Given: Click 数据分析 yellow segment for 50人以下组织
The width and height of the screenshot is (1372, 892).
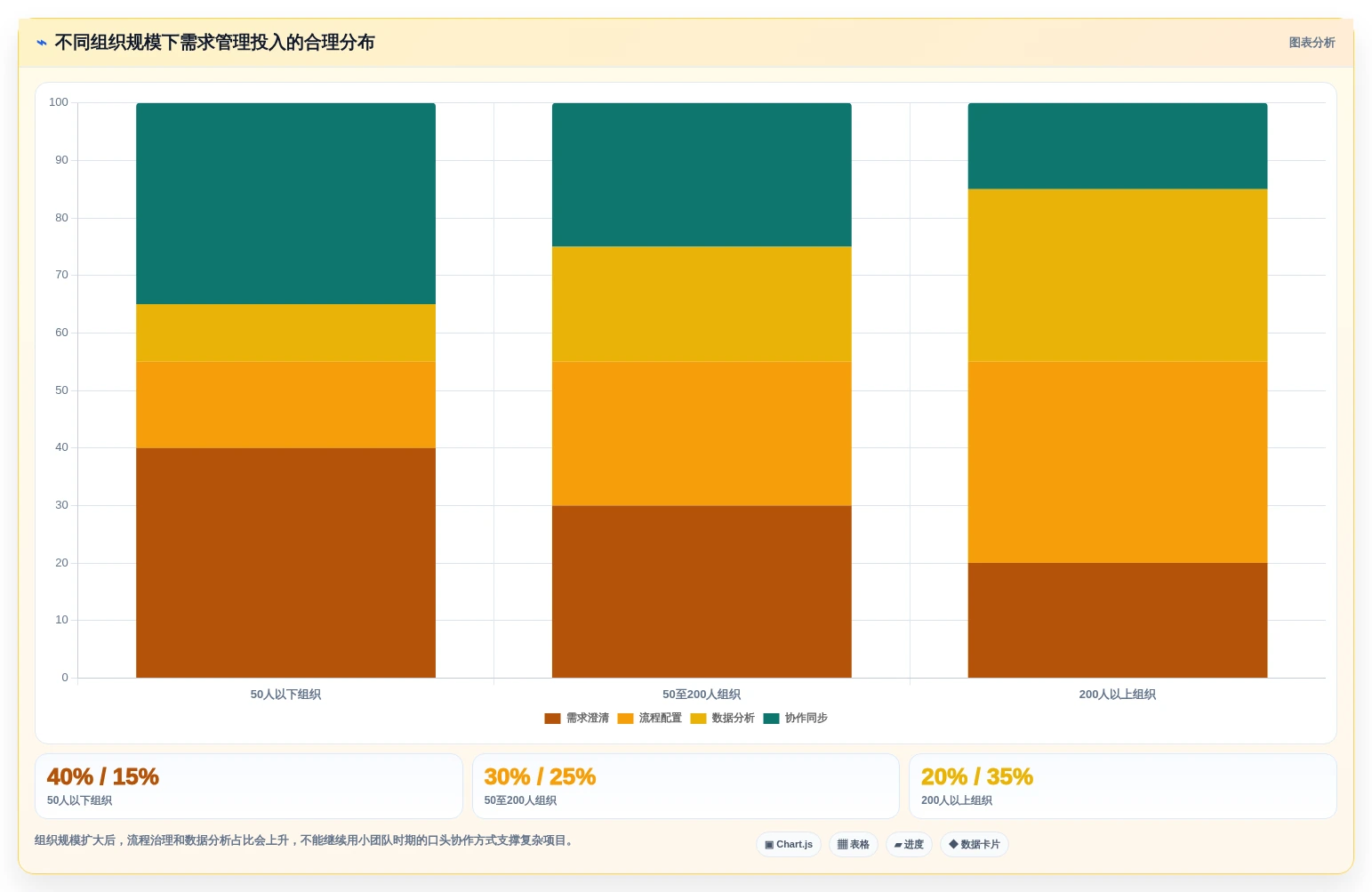Looking at the screenshot, I should (285, 333).
